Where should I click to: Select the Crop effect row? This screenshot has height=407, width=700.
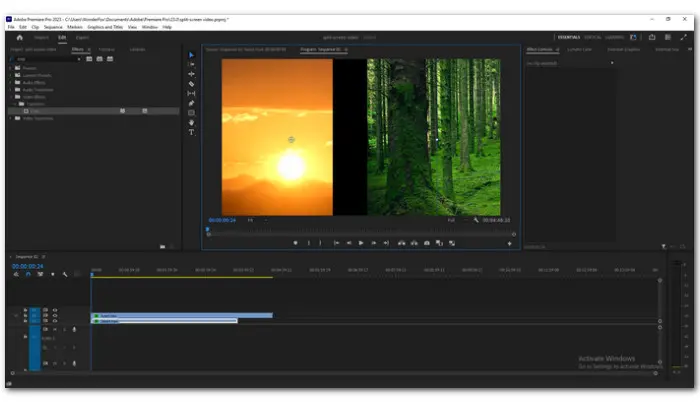pyautogui.click(x=94, y=111)
